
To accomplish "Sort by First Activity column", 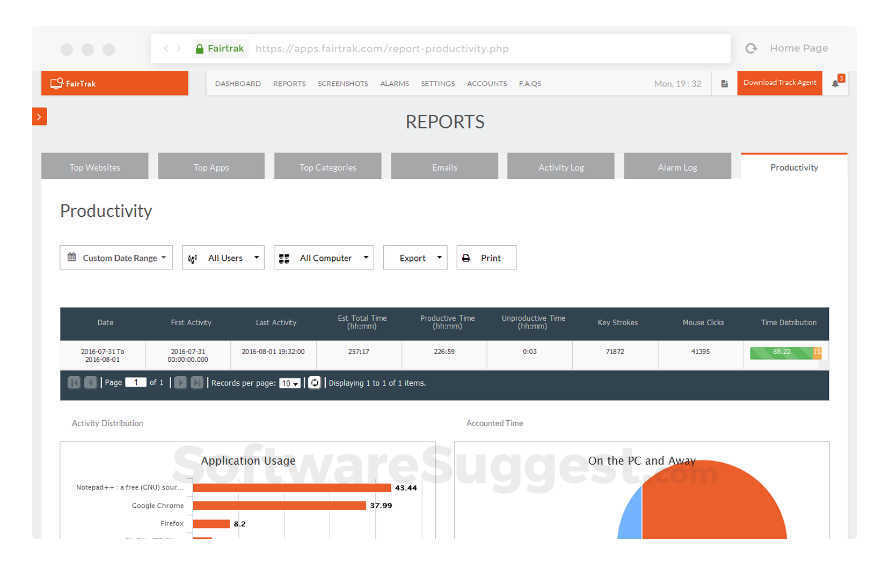I will point(191,322).
